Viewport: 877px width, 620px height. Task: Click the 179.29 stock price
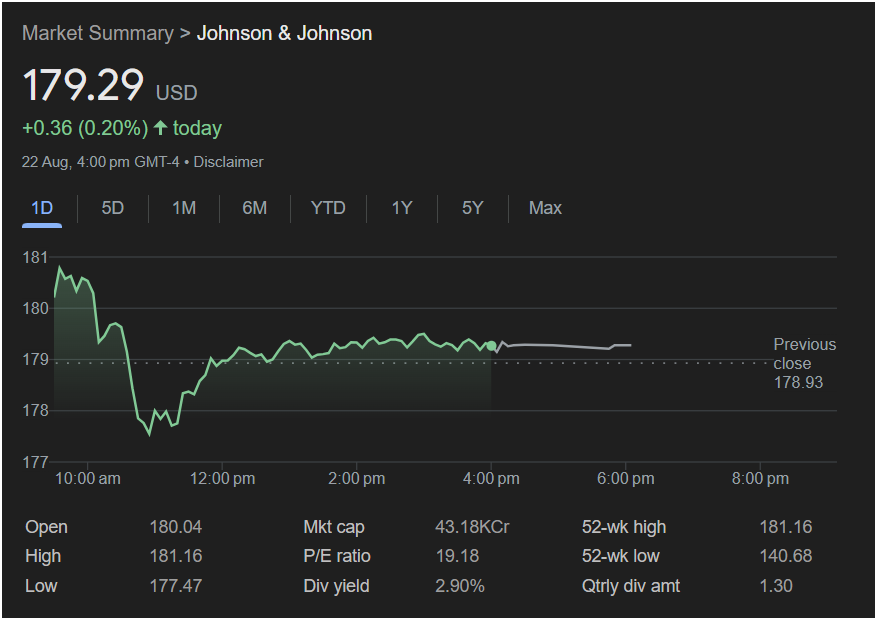[84, 85]
